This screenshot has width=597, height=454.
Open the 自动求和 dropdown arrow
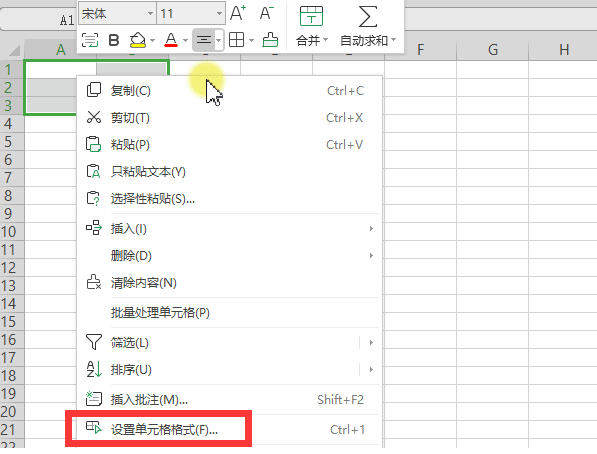coord(394,40)
